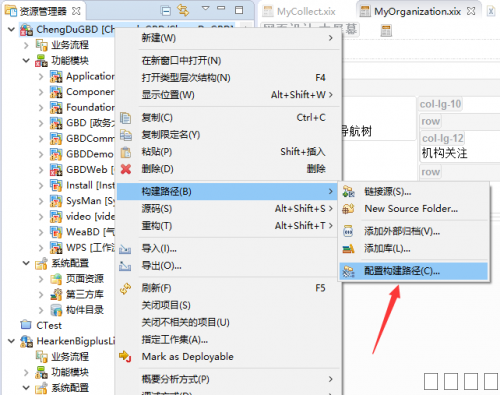Click the 添加外部归档 jar icon
This screenshot has height=395, width=500.
(x=348, y=231)
